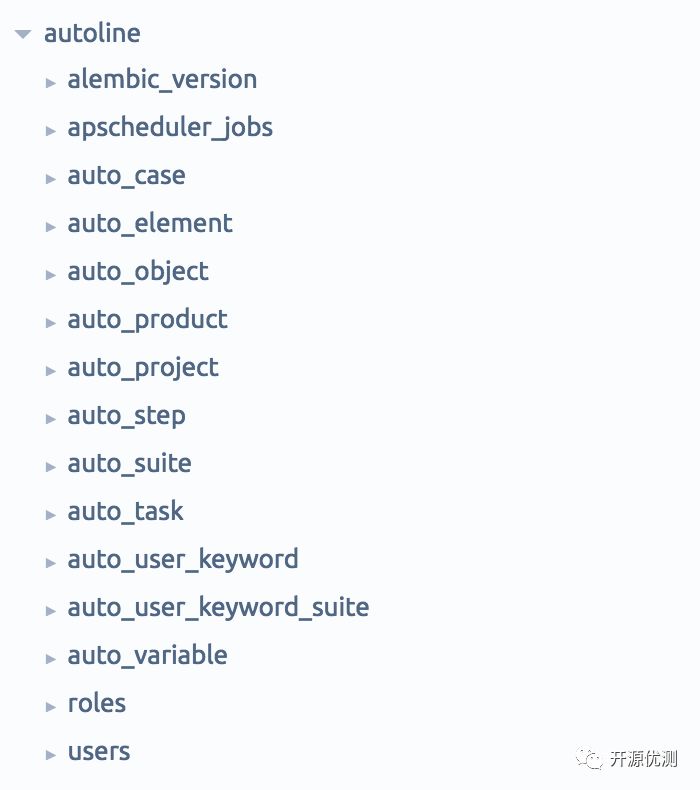Click the WeChat watermark logo icon
Screen dimensions: 700x790
590,758
